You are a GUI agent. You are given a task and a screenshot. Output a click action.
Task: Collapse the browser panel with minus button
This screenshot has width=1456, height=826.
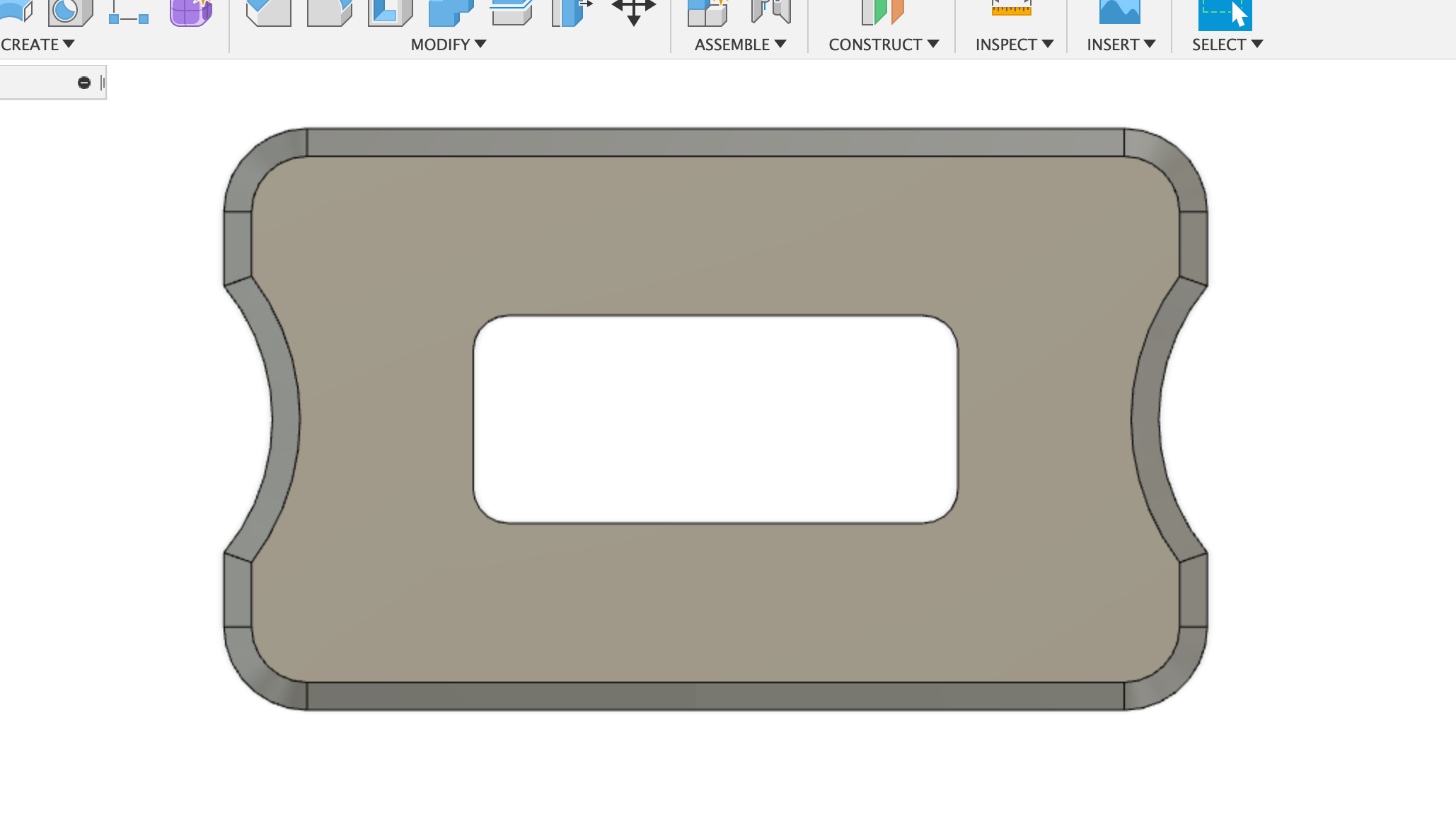click(x=84, y=83)
